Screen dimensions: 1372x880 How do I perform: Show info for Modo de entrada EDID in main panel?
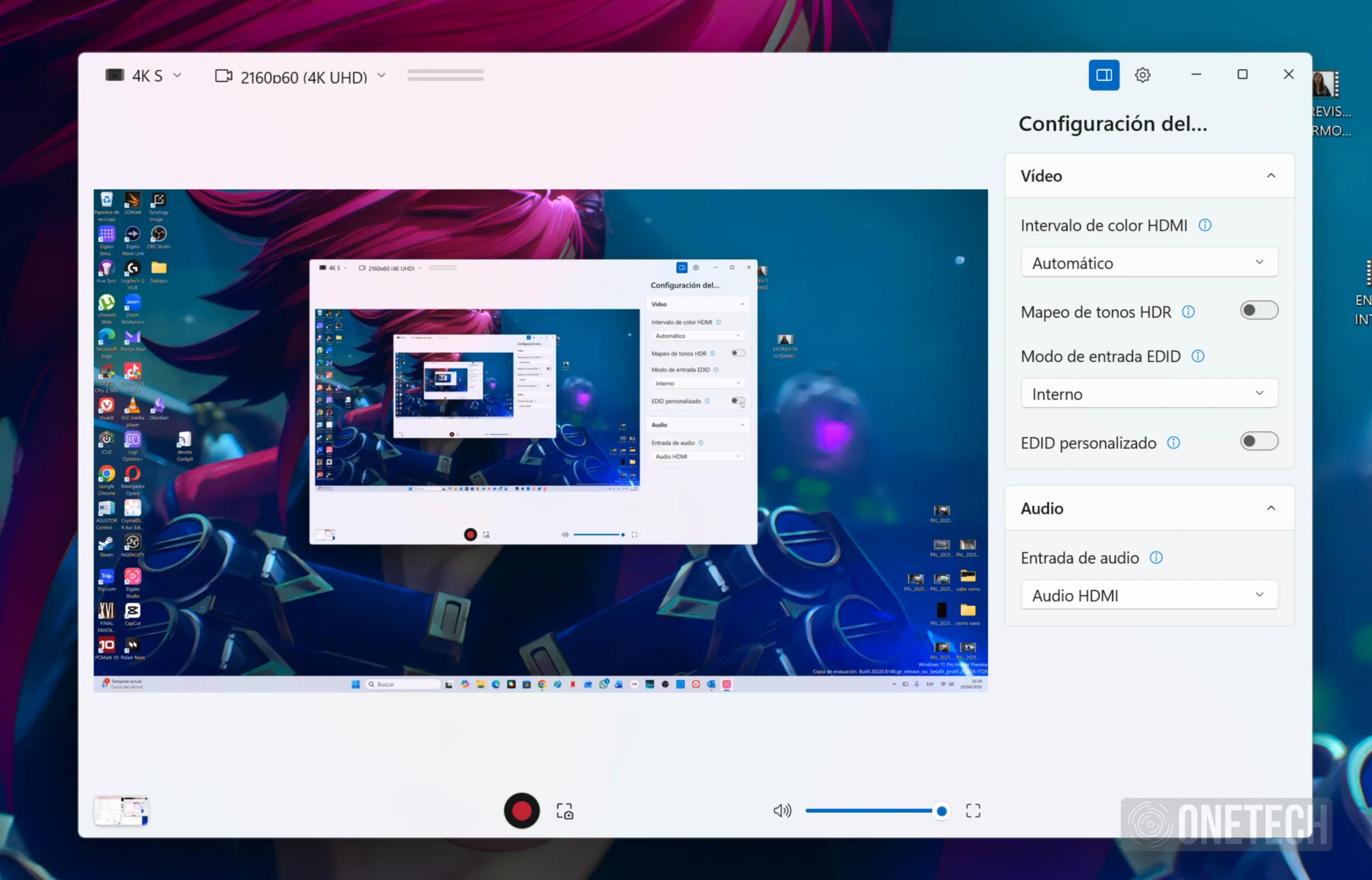click(1198, 356)
